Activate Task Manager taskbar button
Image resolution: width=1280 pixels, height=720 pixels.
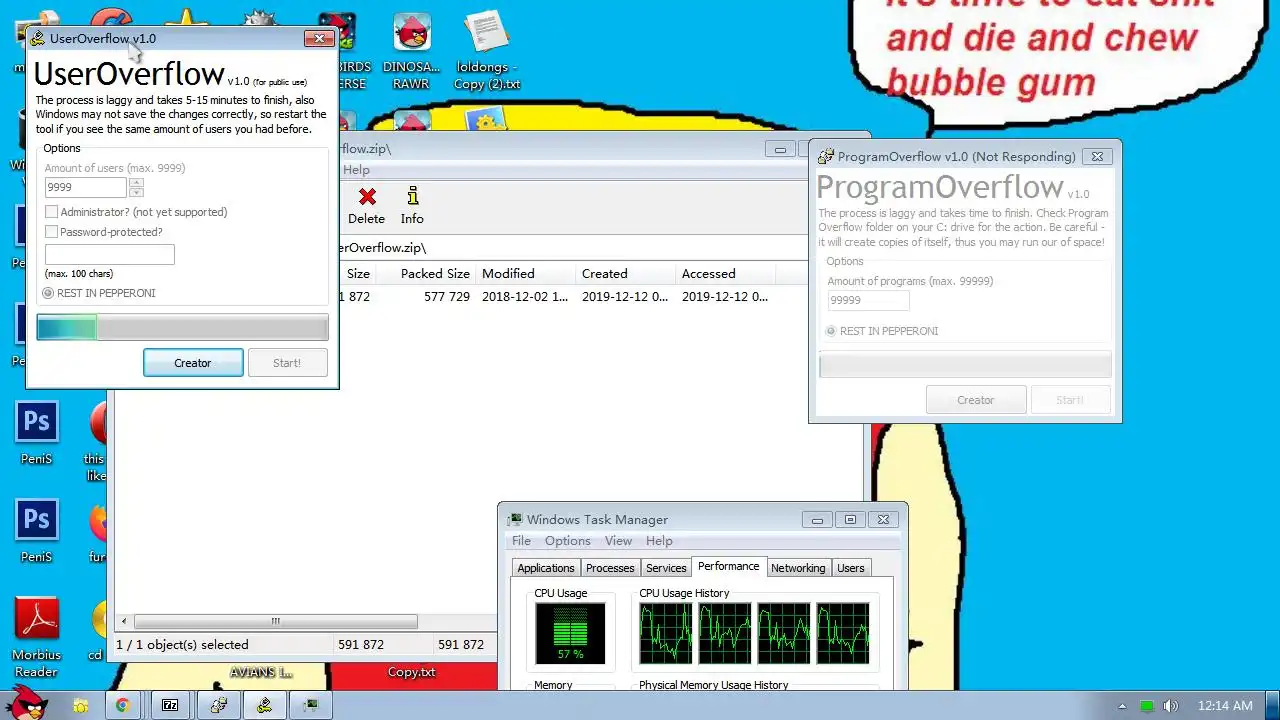310,705
